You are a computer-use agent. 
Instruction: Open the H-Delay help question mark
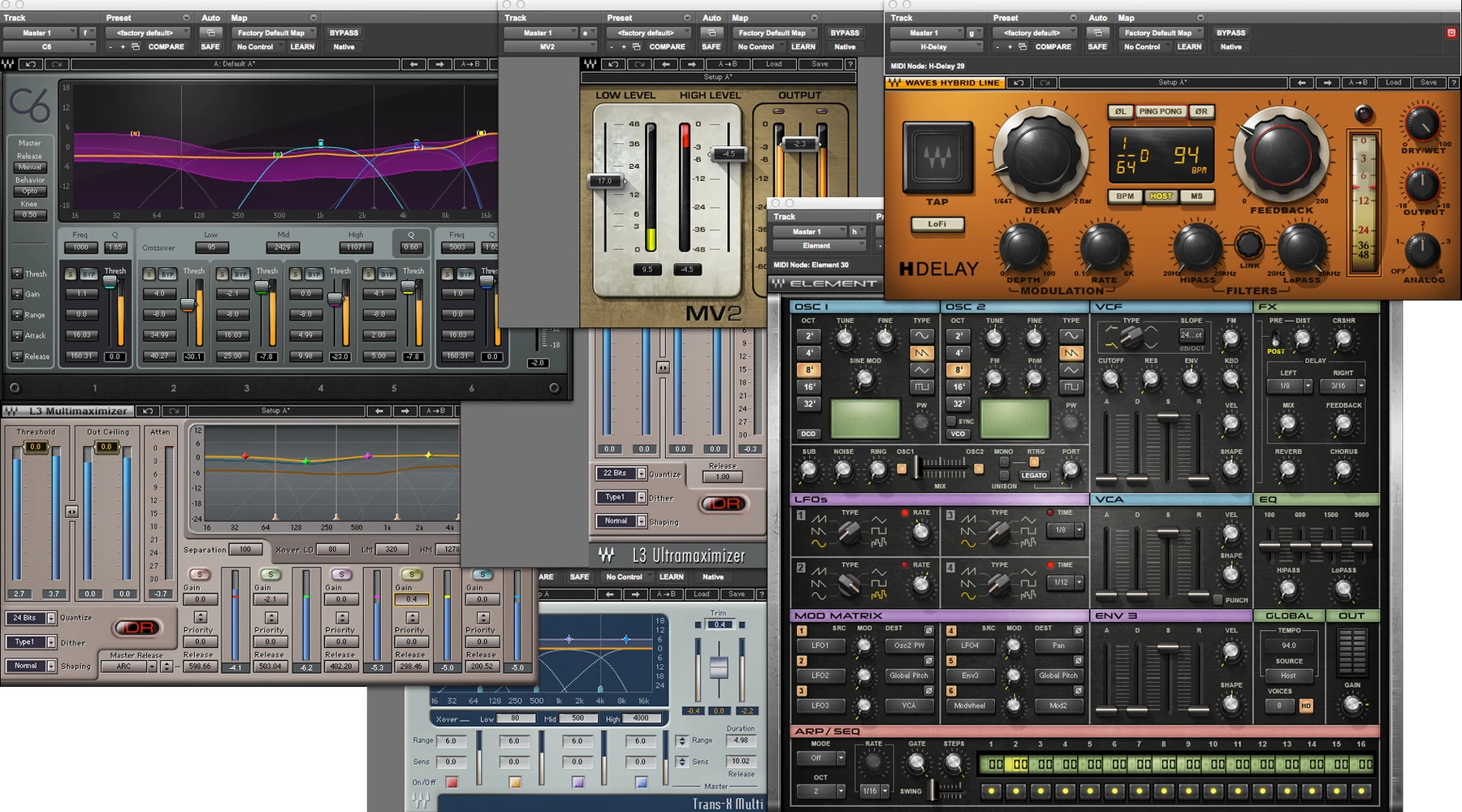[1454, 83]
